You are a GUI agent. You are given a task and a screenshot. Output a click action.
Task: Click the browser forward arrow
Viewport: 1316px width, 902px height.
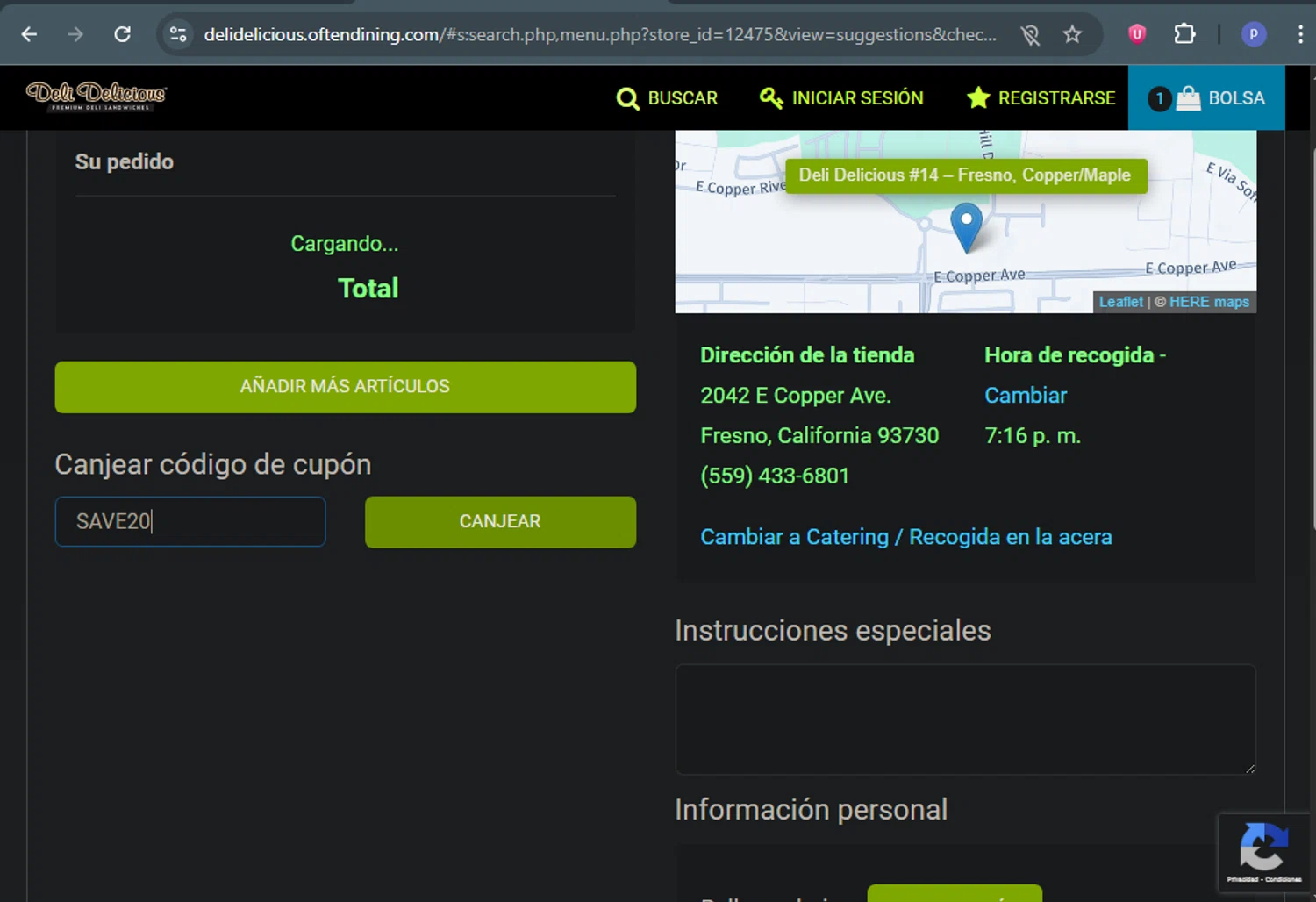[75, 34]
